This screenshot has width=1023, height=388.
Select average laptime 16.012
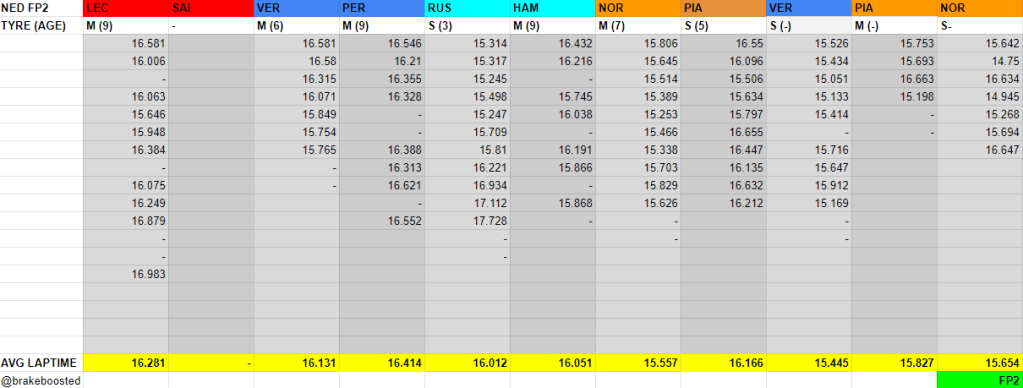(x=467, y=363)
